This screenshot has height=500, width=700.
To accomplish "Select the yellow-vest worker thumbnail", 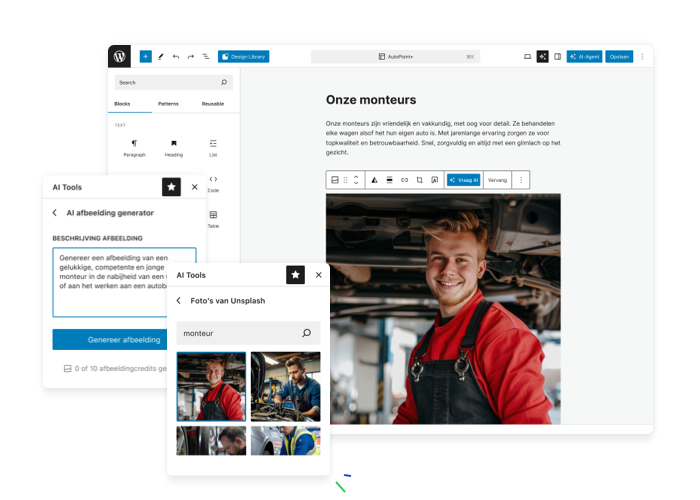I will (x=286, y=441).
